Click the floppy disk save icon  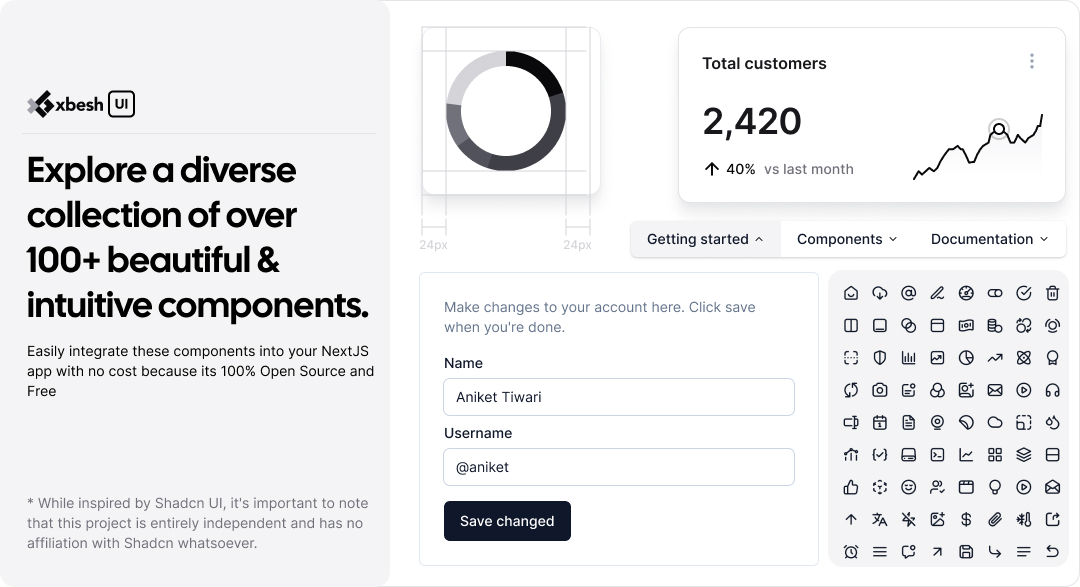pos(966,551)
